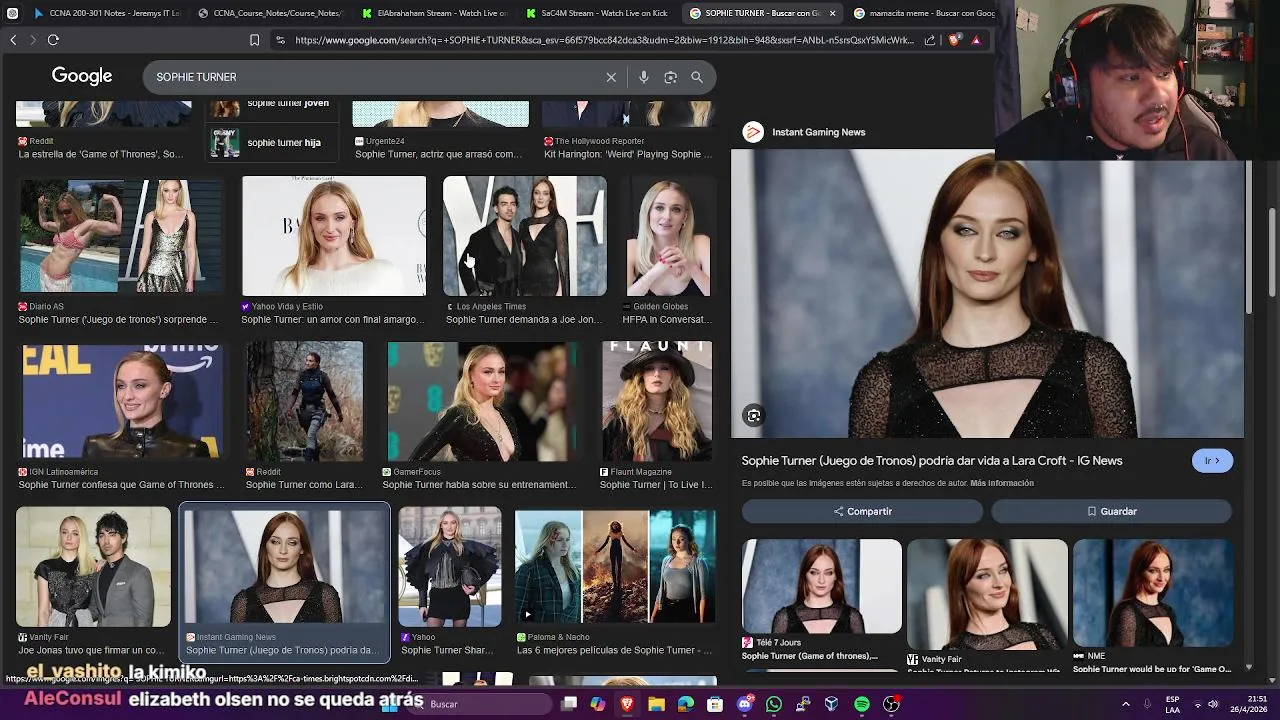Click the Windows taskbar Buscar search box

pyautogui.click(x=482, y=704)
